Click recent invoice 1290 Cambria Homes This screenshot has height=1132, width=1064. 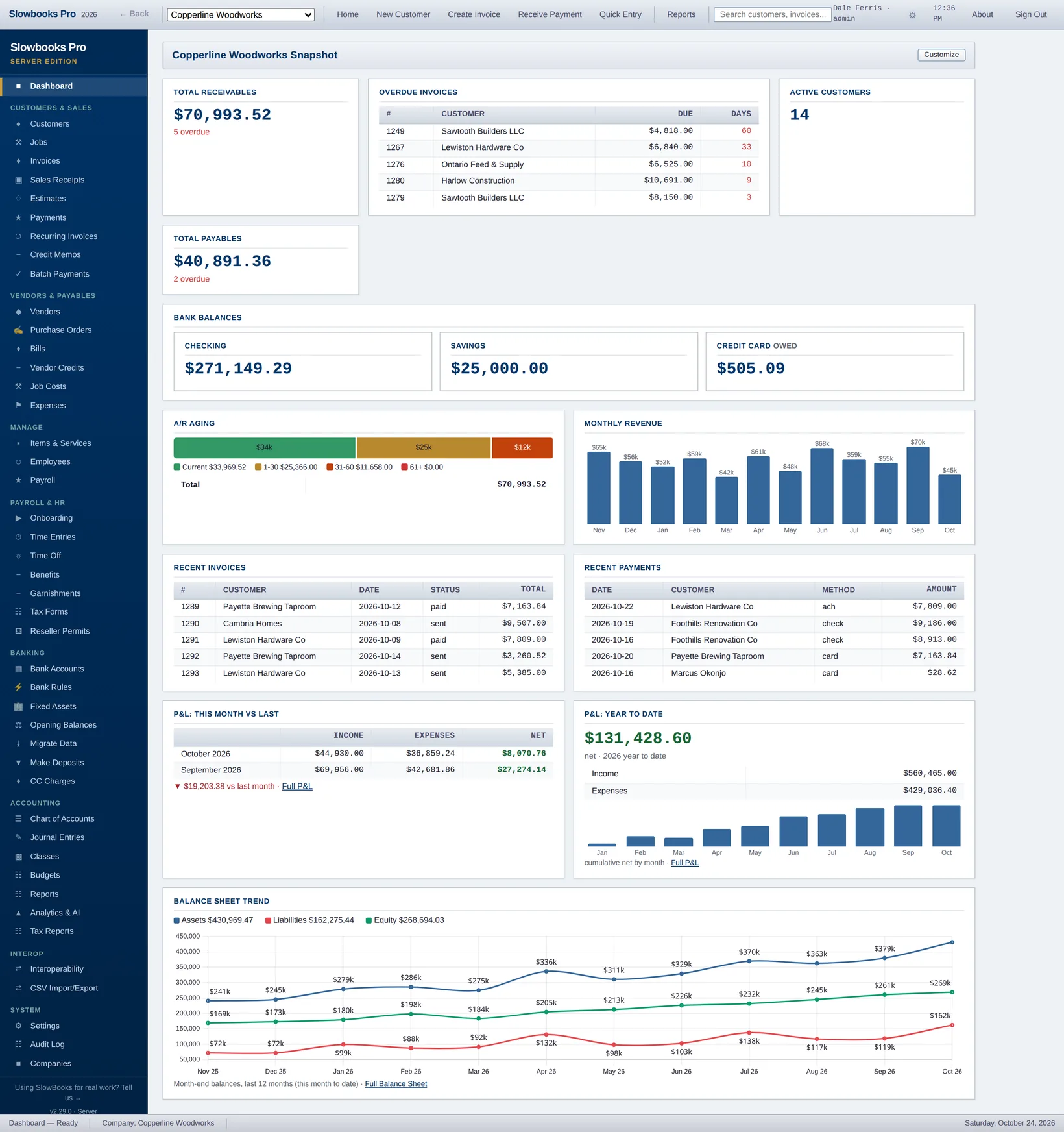click(363, 623)
